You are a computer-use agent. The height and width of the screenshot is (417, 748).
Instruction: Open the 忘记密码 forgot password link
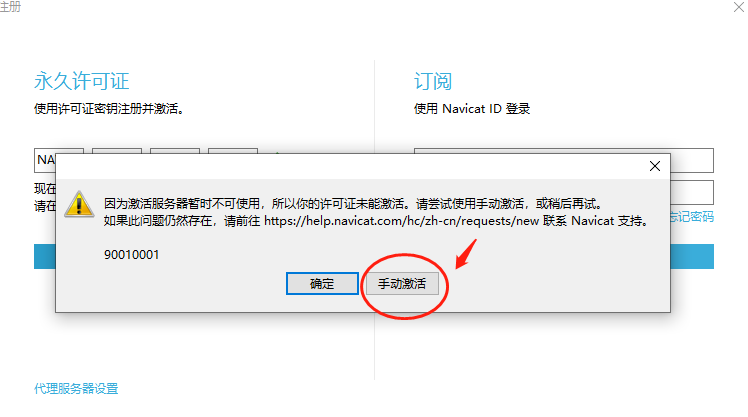[692, 217]
